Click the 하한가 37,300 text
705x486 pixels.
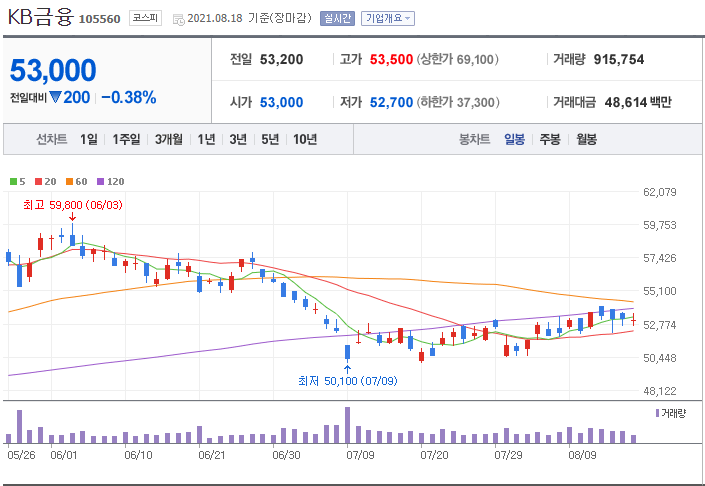pyautogui.click(x=458, y=103)
